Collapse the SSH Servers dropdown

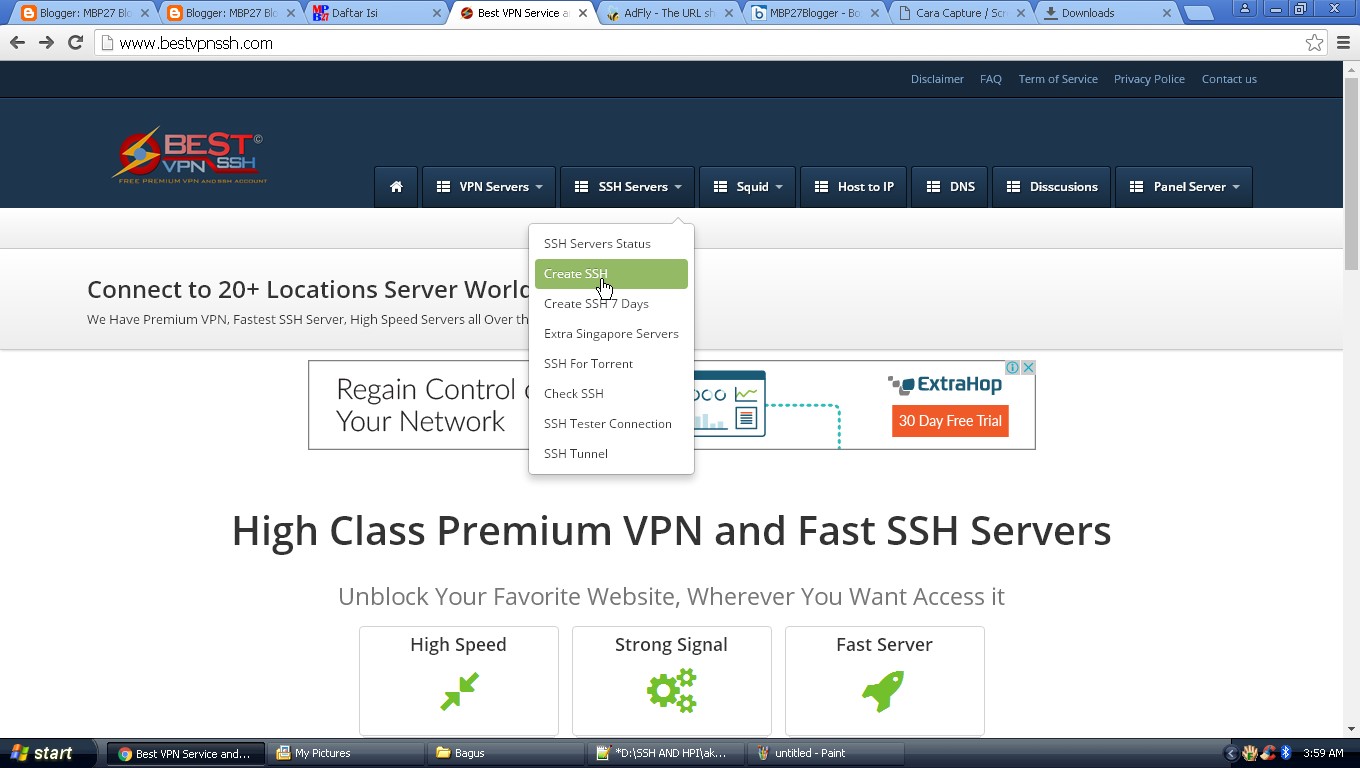pos(627,187)
